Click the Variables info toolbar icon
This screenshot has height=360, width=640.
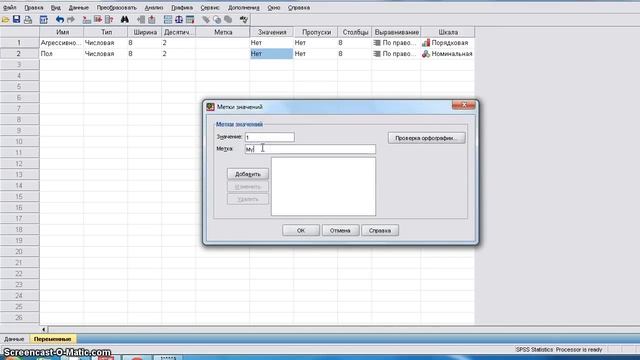pyautogui.click(x=109, y=20)
